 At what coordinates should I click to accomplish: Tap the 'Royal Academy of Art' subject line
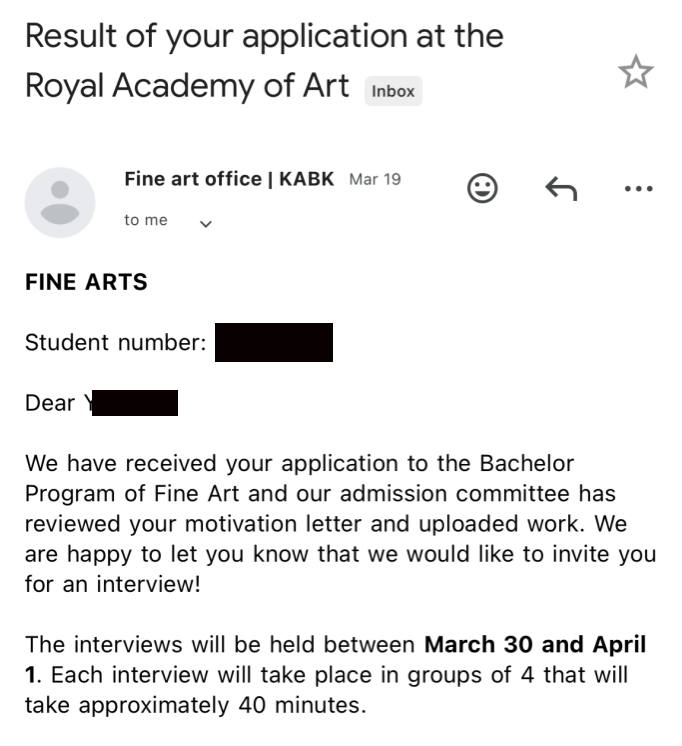point(187,86)
